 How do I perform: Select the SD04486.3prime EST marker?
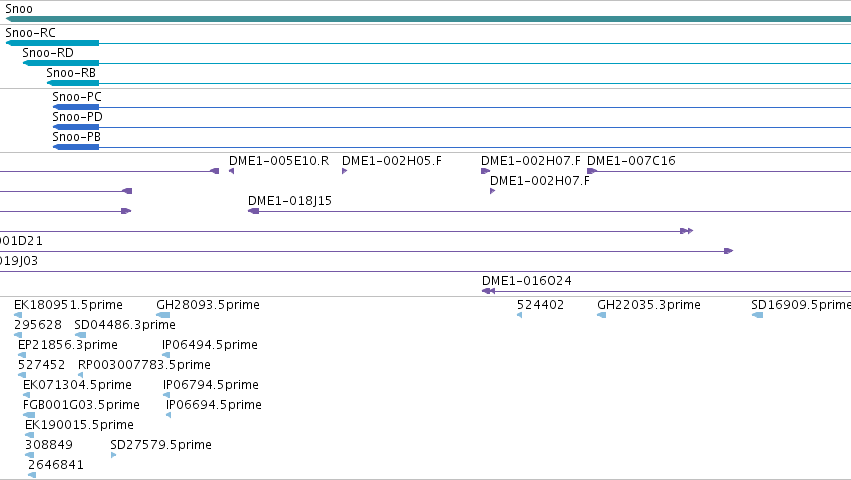tap(80, 335)
